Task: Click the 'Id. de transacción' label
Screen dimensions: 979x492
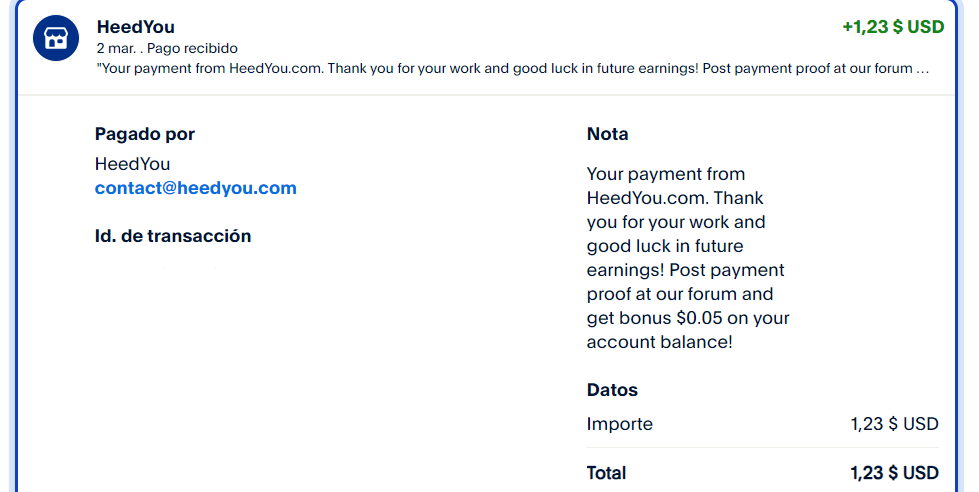Action: coord(172,236)
